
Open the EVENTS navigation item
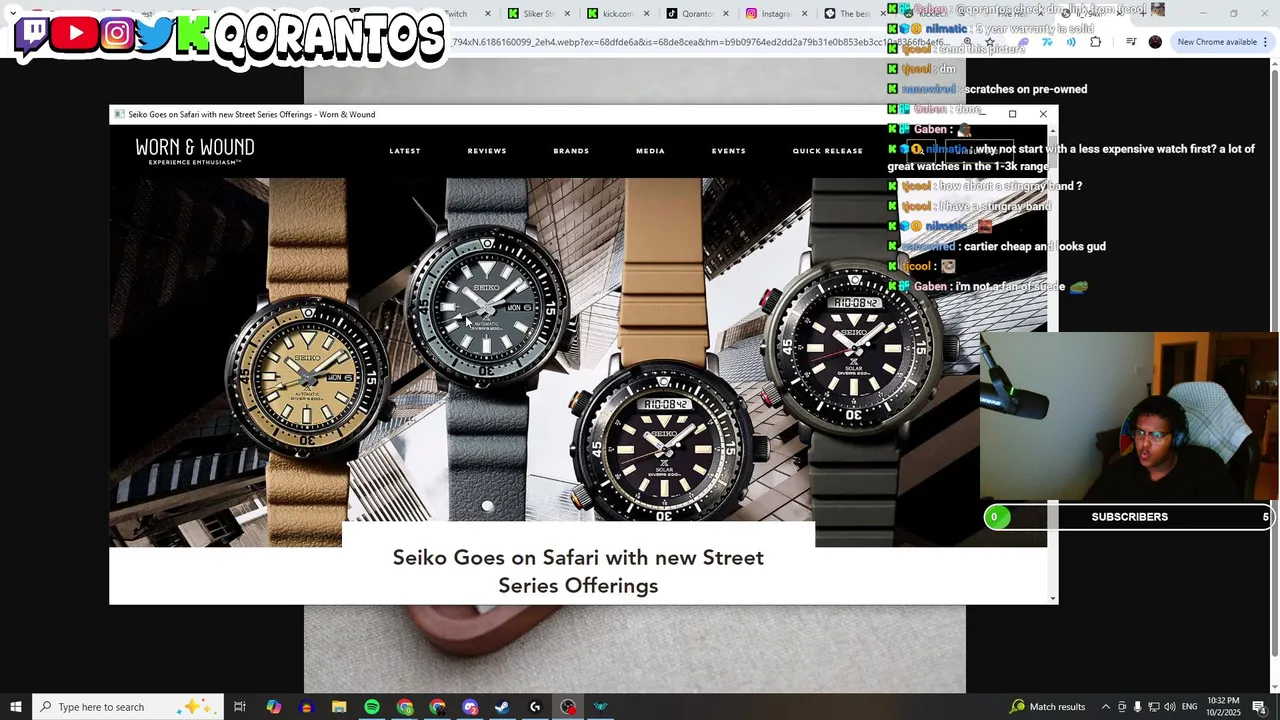[728, 151]
